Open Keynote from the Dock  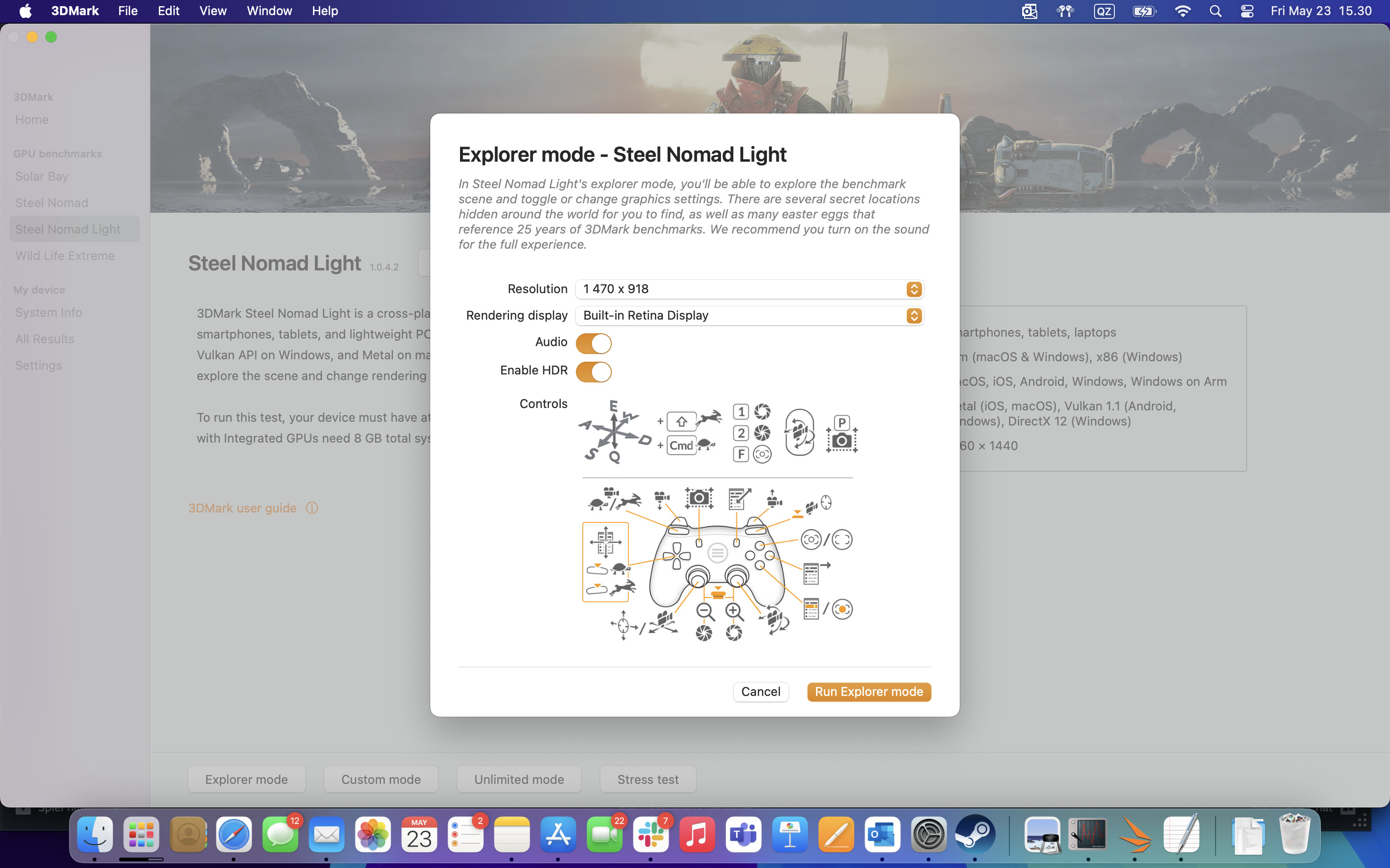790,835
